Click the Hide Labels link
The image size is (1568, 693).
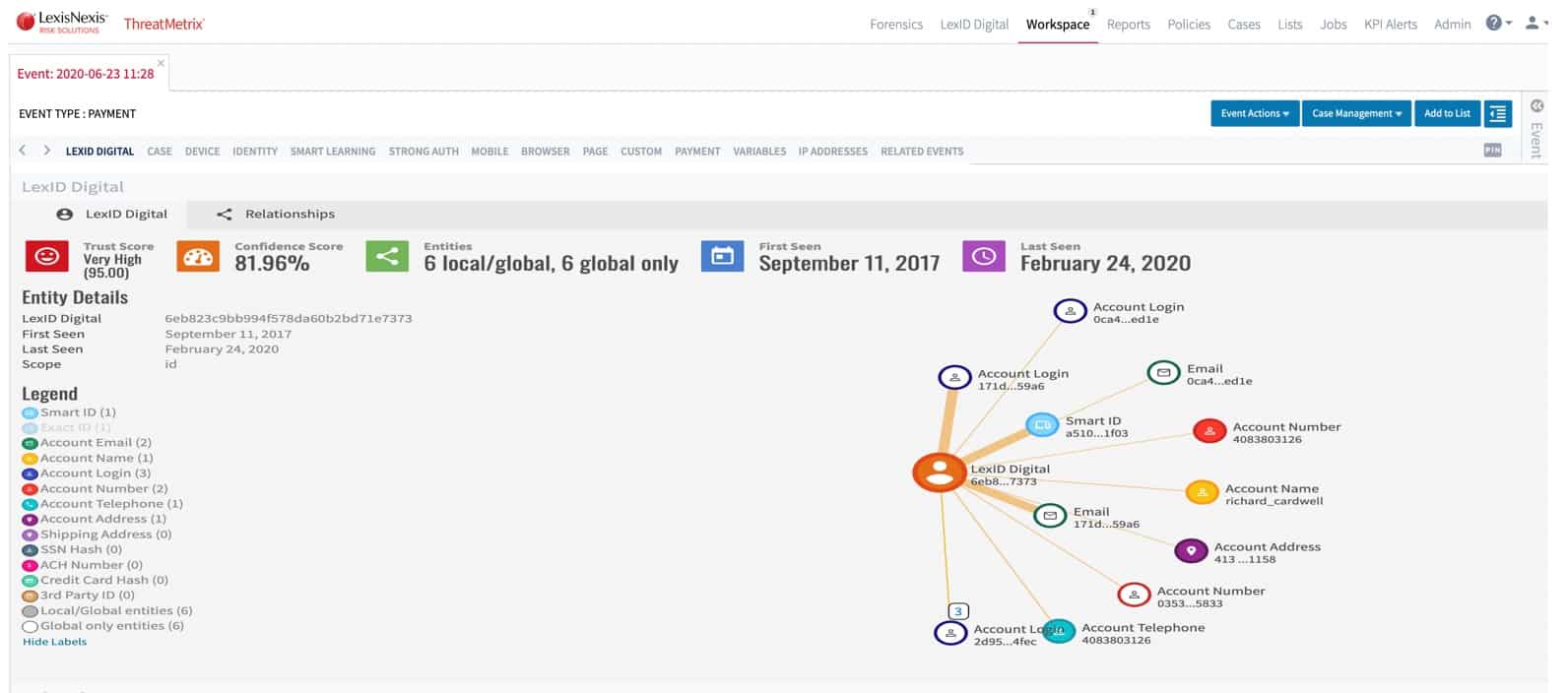55,642
